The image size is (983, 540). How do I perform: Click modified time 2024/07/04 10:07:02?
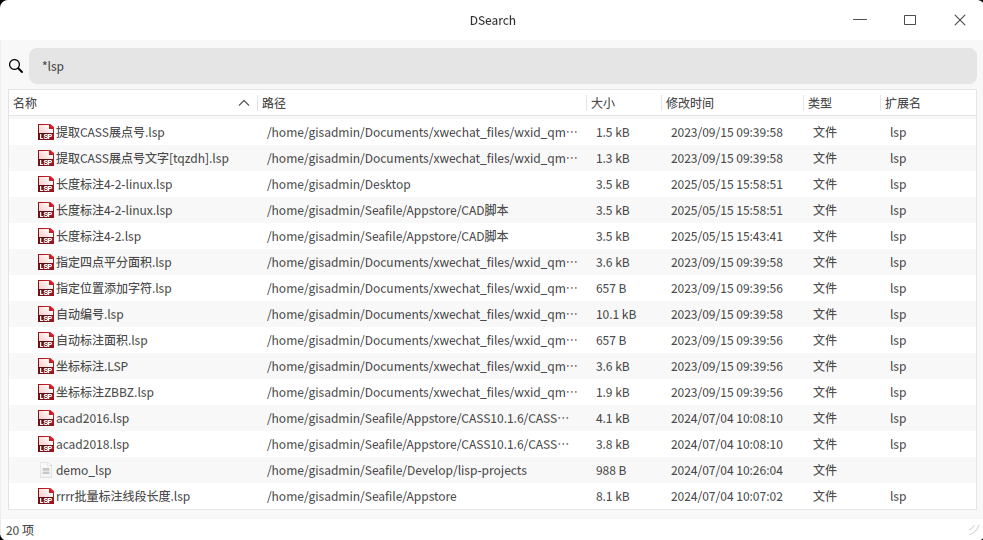coord(727,497)
